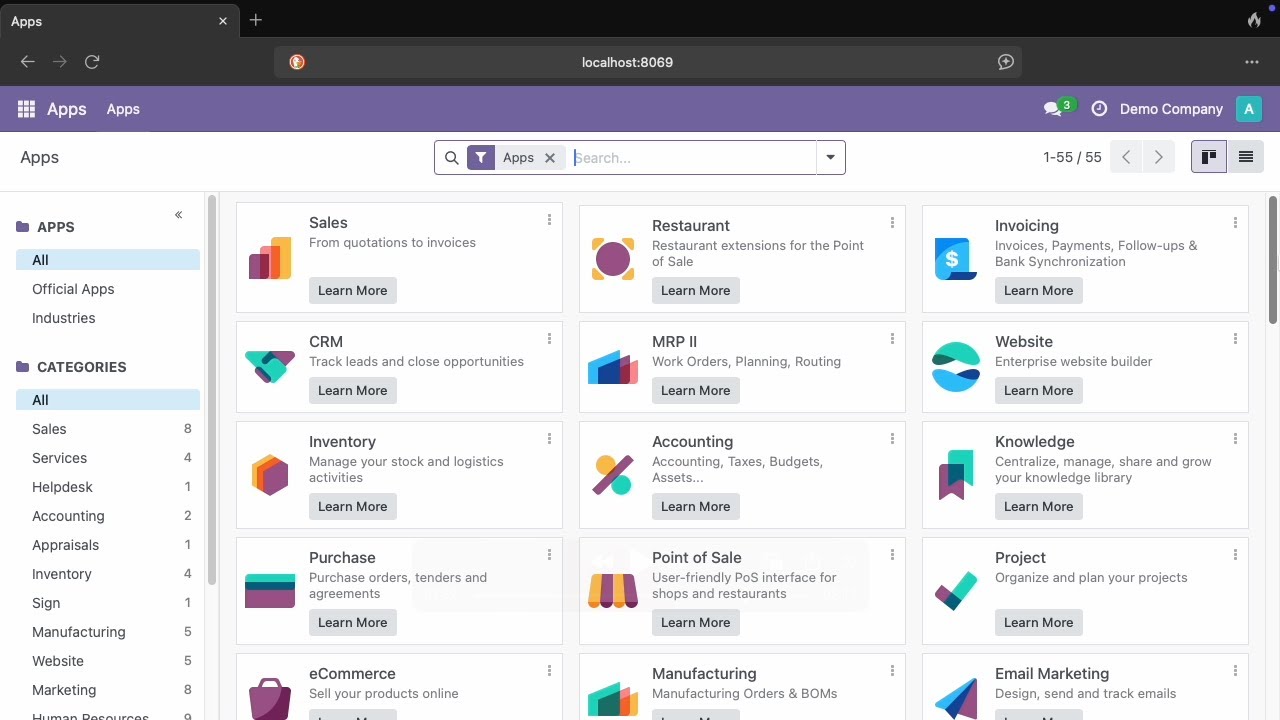Click the Point of Sale app icon
1280x720 pixels.
(x=613, y=590)
